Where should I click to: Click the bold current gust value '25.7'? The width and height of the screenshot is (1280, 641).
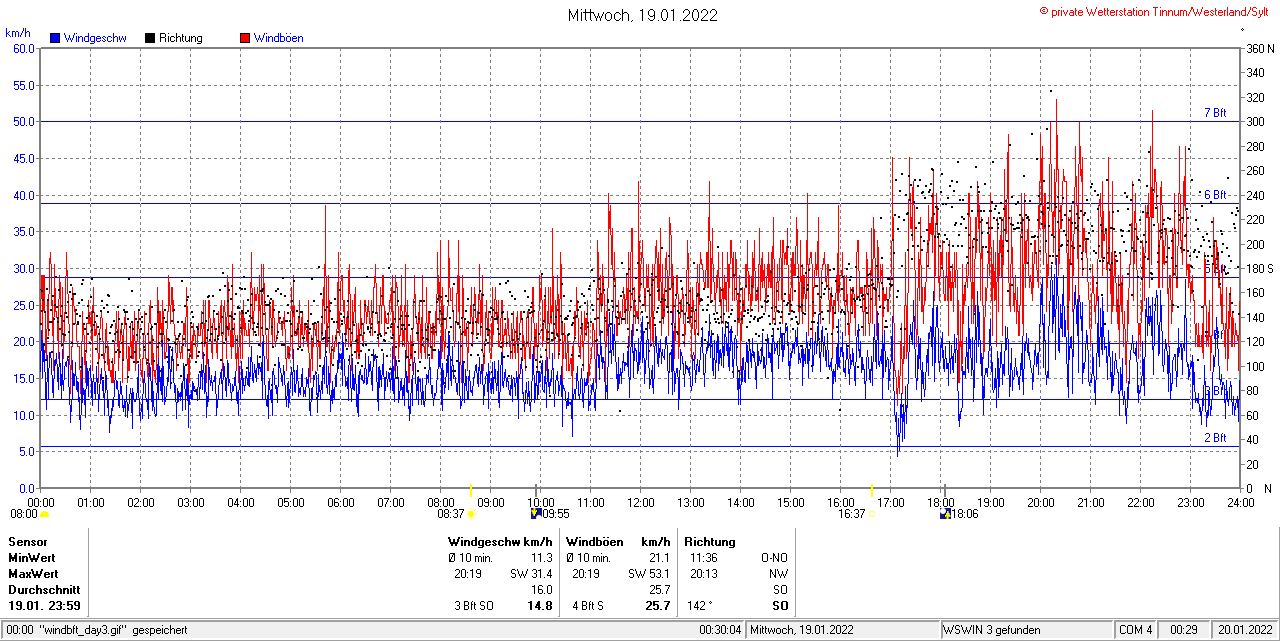click(658, 606)
